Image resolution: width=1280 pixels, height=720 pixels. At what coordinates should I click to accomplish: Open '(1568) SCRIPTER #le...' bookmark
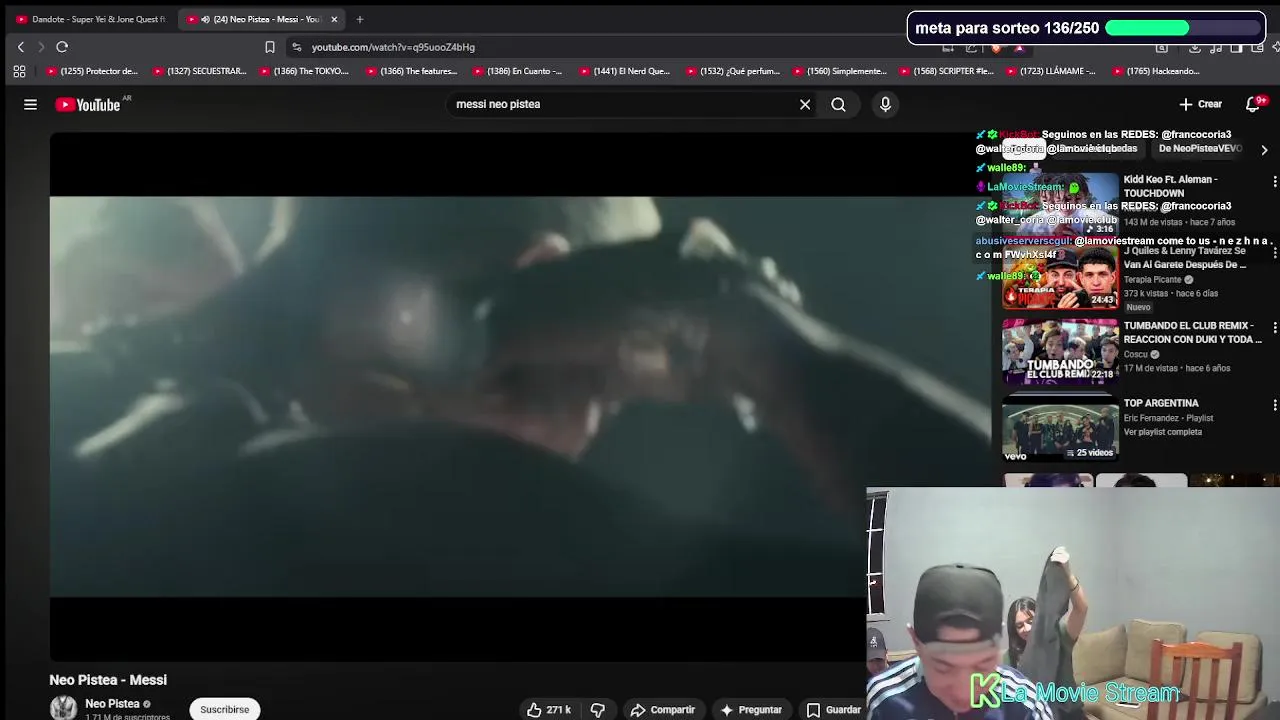coord(946,71)
